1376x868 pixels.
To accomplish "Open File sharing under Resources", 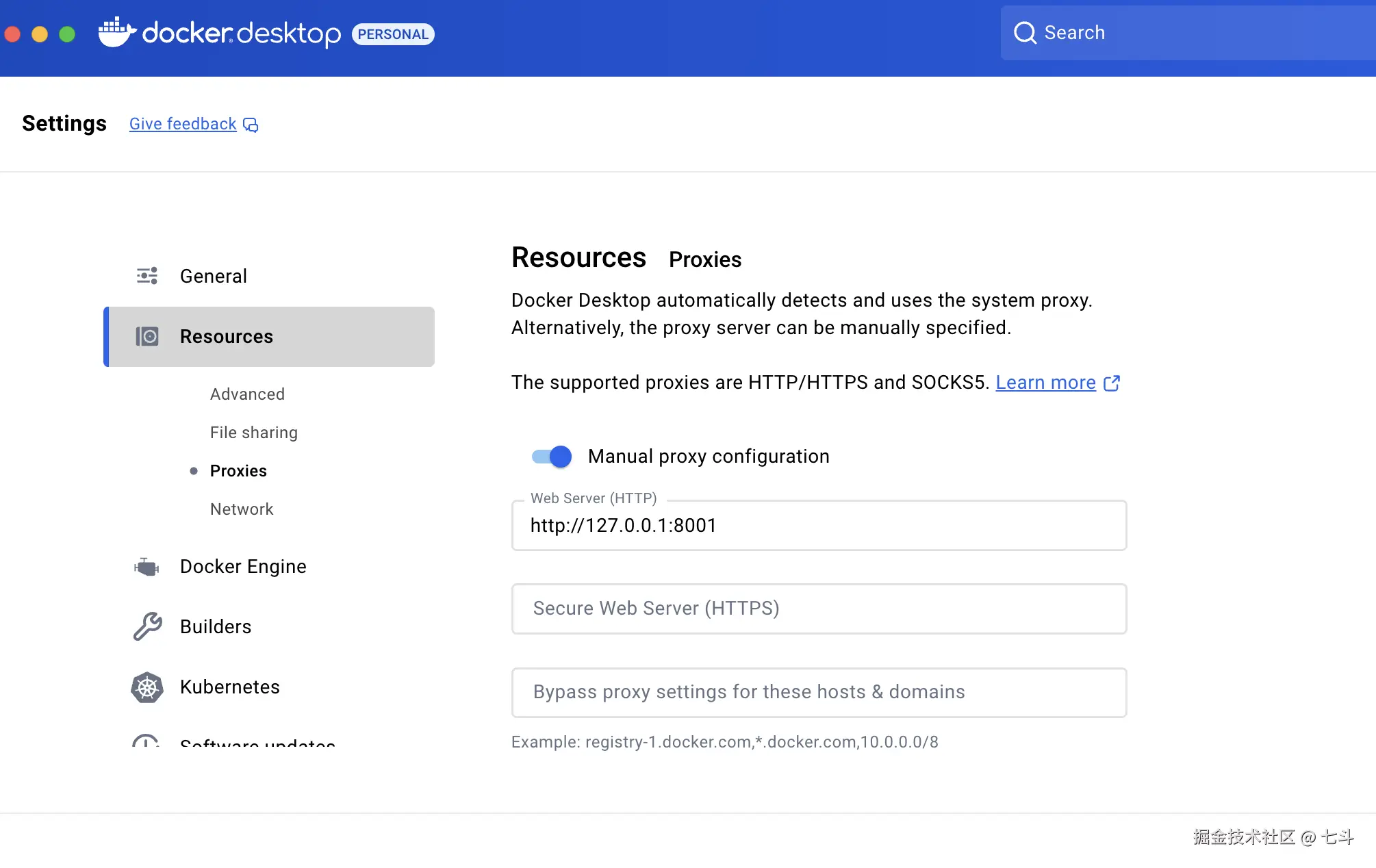I will (x=254, y=433).
